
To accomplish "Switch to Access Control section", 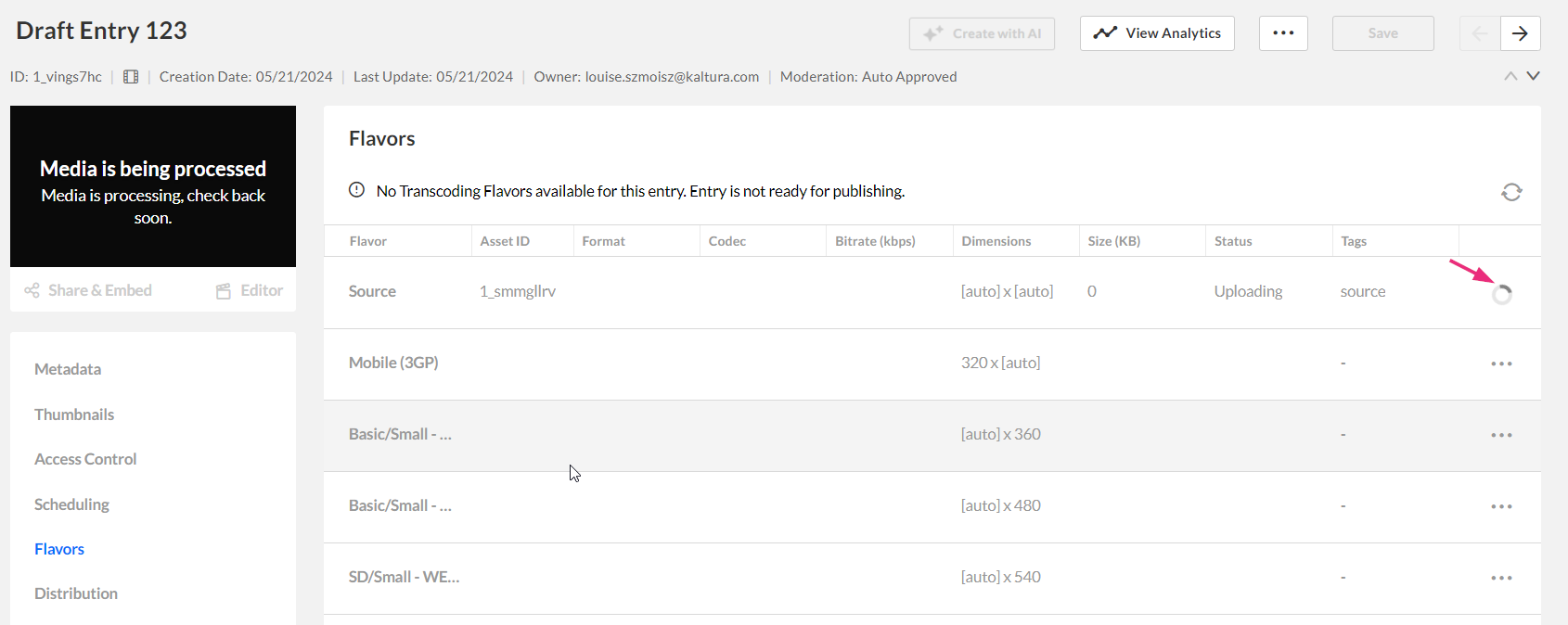I will tap(85, 459).
